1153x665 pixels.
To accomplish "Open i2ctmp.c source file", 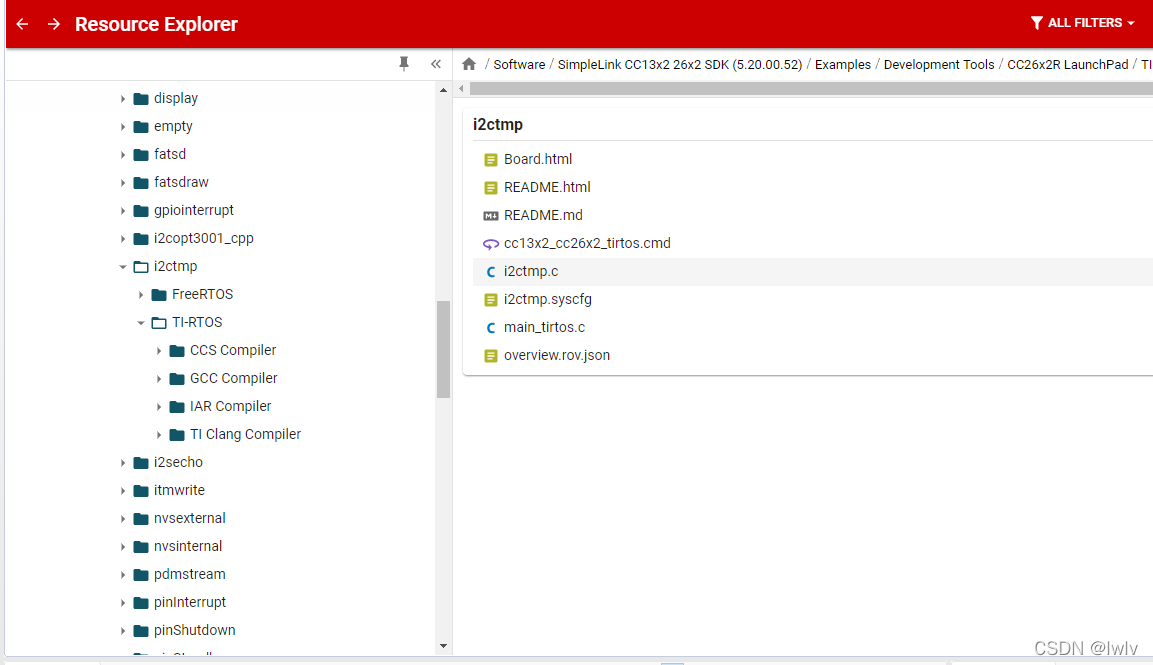I will 531,271.
